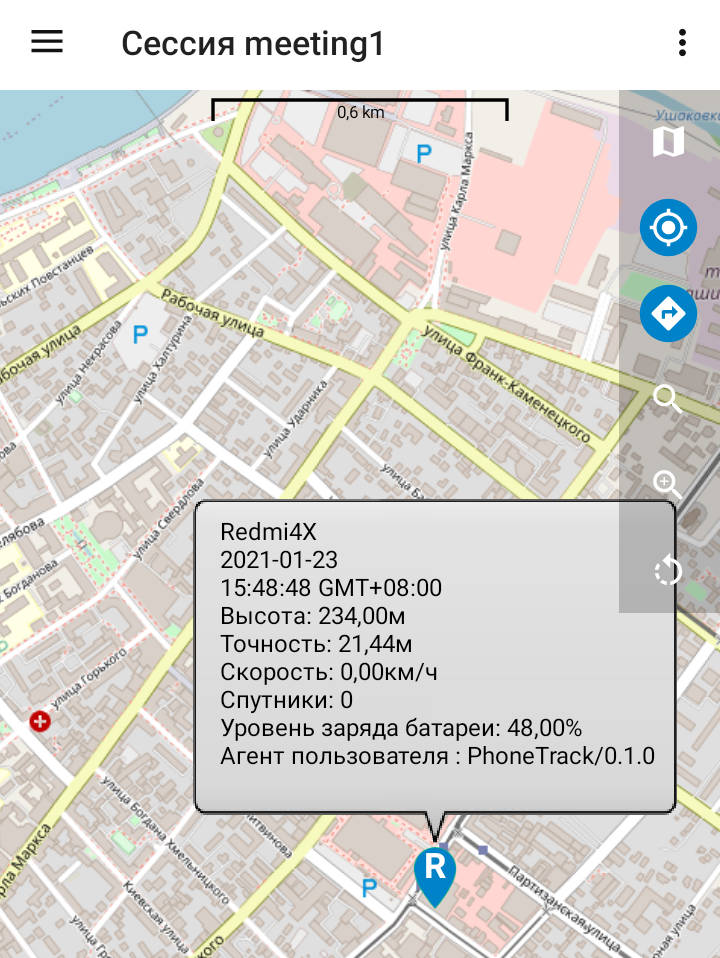
Task: Tap the улица Горького street label
Action: click(x=90, y=678)
